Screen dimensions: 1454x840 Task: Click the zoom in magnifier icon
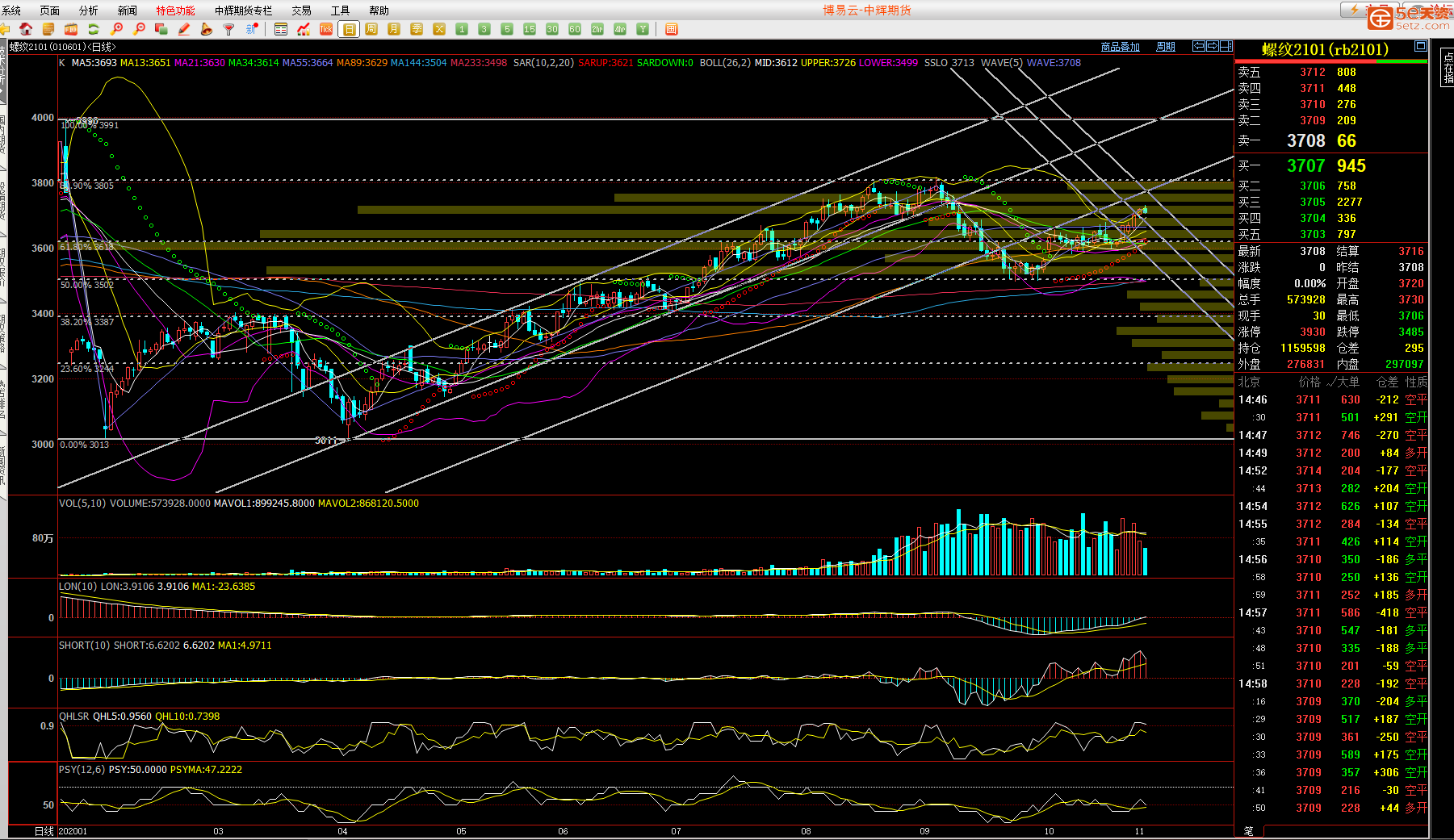coord(116,29)
